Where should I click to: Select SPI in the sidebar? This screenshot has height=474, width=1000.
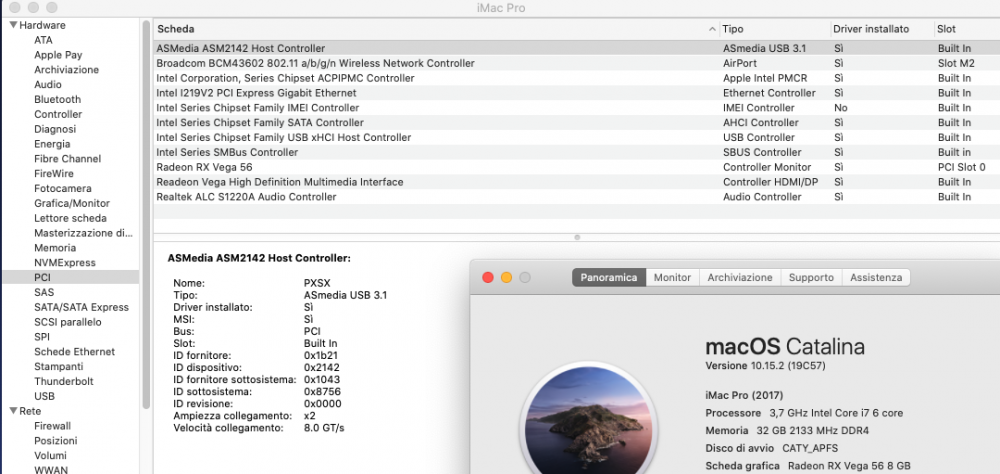41,337
